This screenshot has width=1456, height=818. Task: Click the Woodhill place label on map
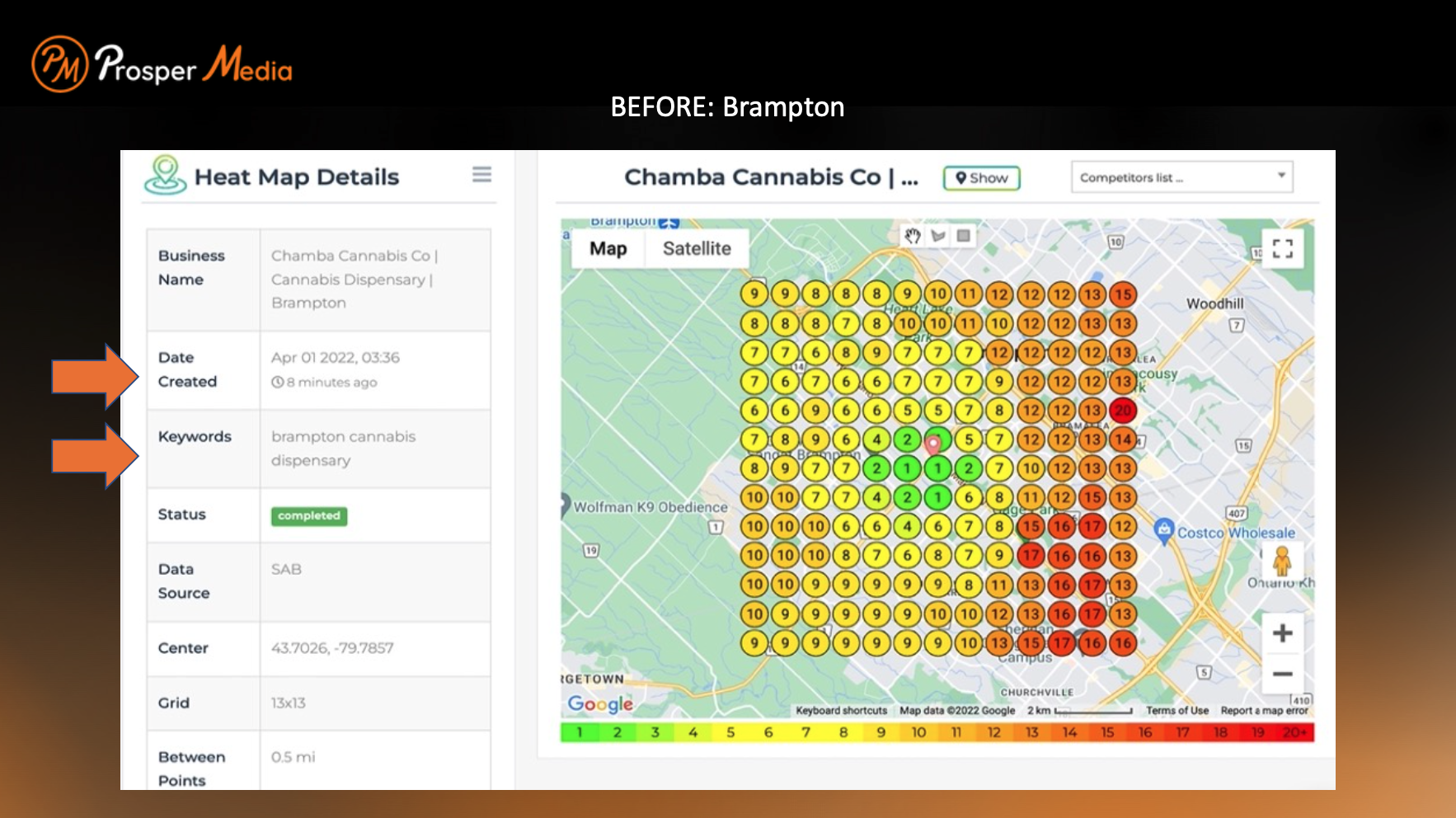point(1214,303)
